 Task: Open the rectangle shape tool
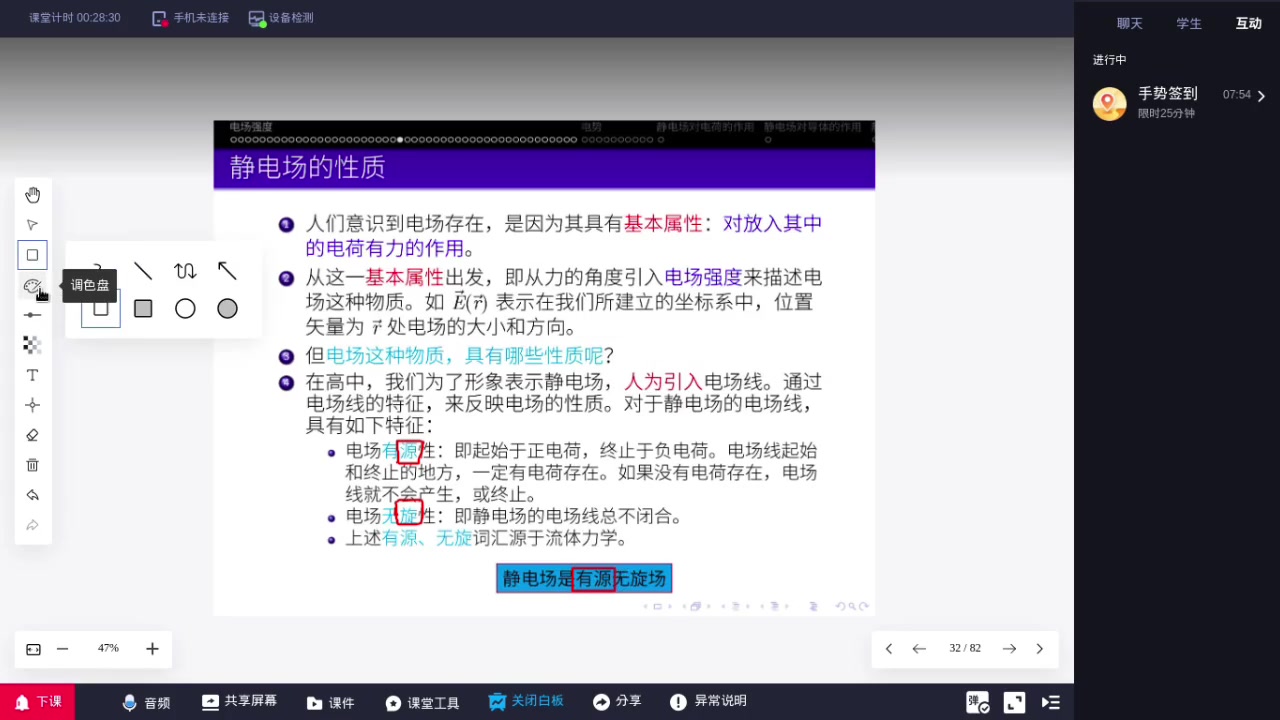[x=32, y=255]
